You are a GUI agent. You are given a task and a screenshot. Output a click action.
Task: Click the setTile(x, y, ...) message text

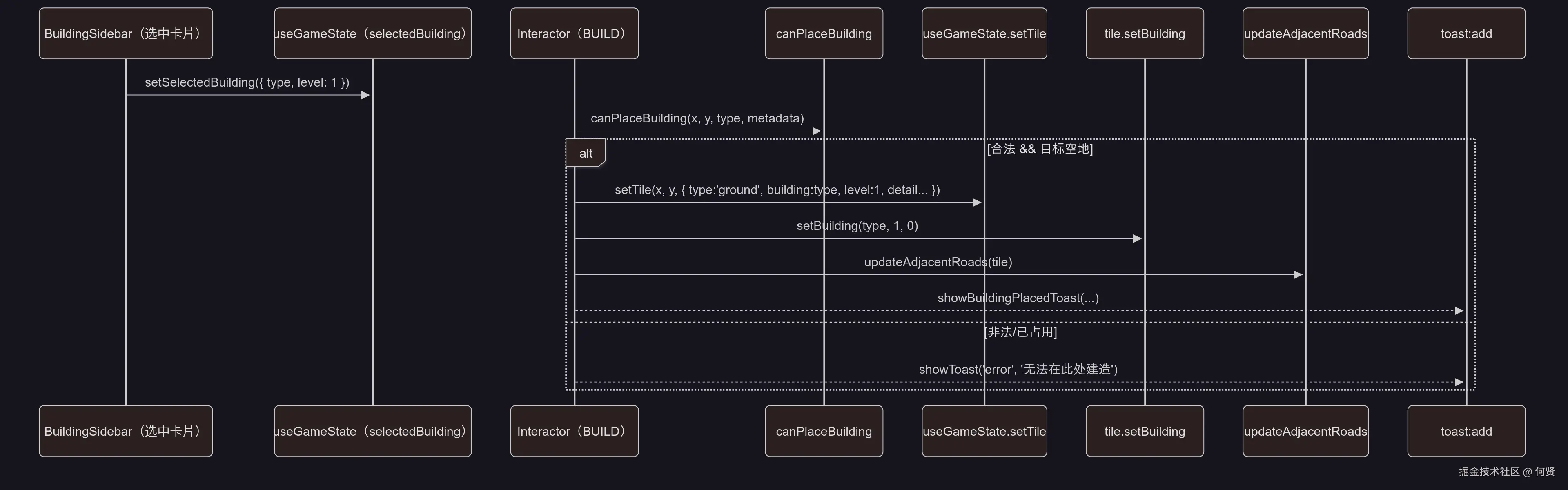point(777,190)
